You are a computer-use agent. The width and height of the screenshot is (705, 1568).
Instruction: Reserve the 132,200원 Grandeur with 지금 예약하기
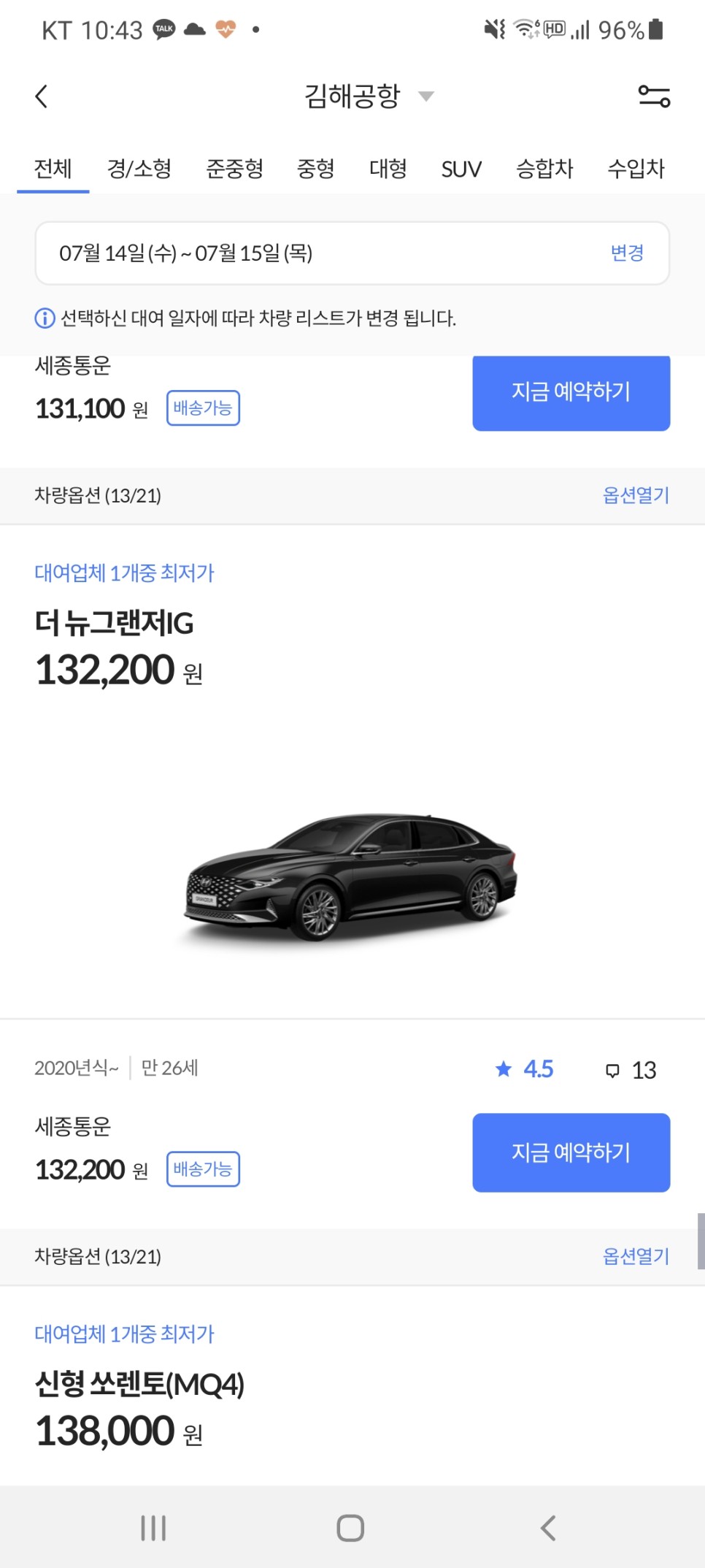click(x=571, y=1152)
